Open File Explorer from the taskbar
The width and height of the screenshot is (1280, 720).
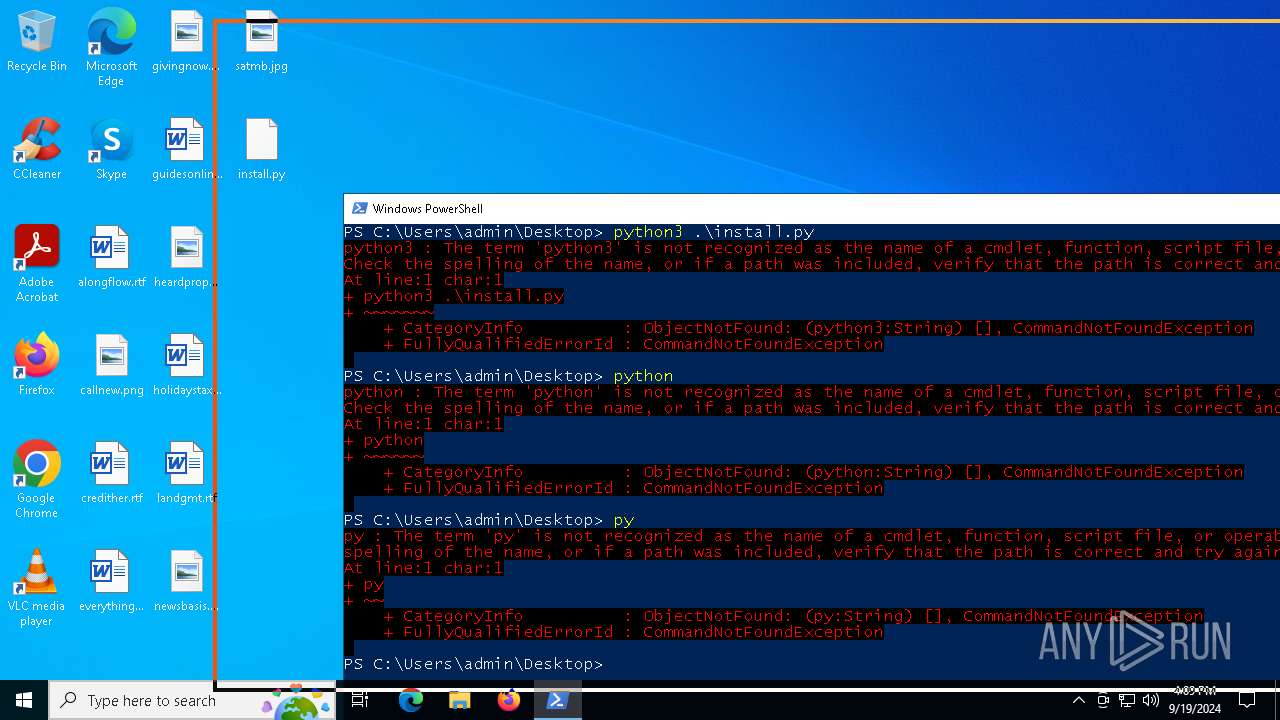coord(459,700)
